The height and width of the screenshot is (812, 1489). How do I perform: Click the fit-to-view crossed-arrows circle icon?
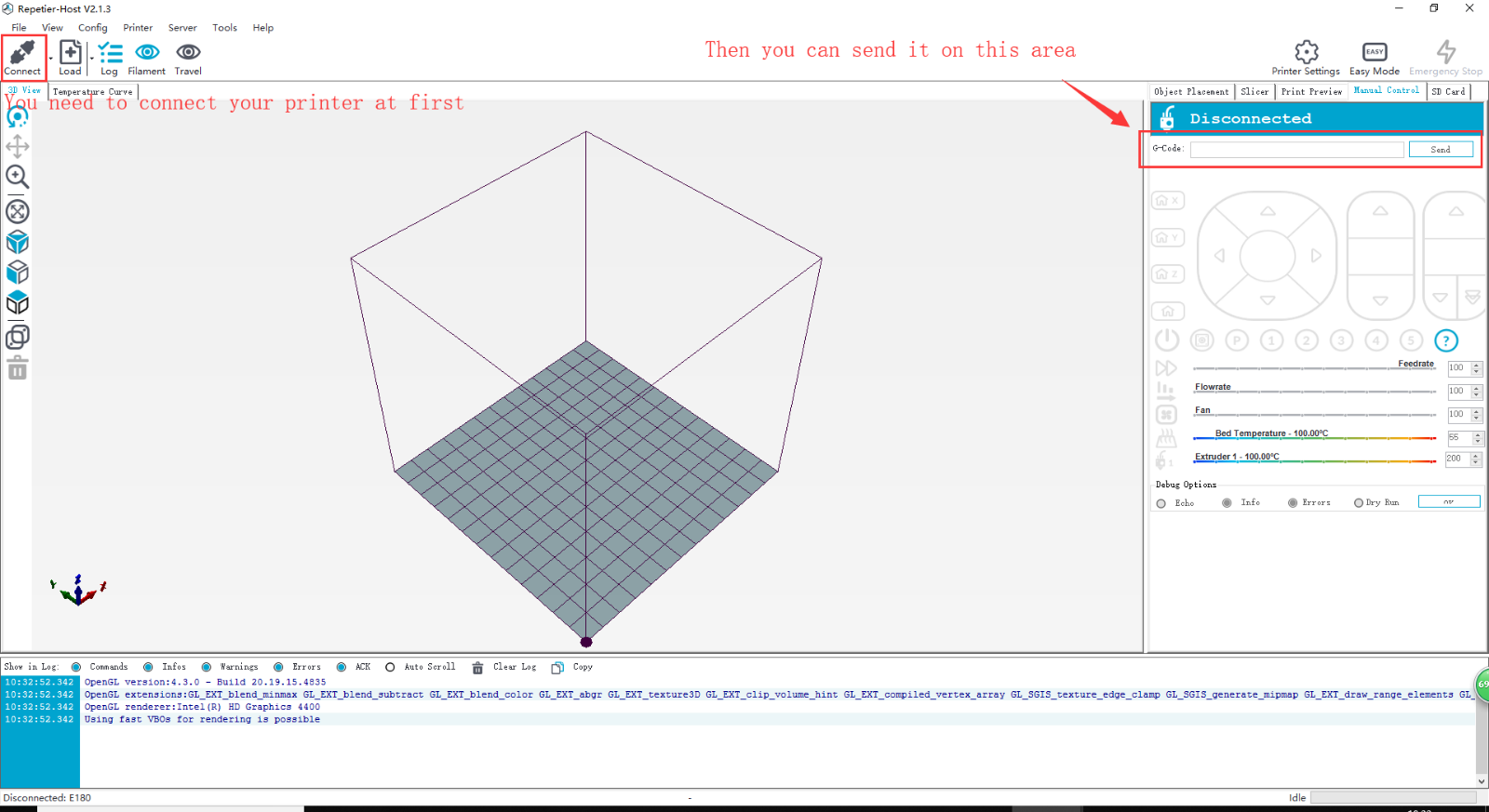tap(17, 211)
